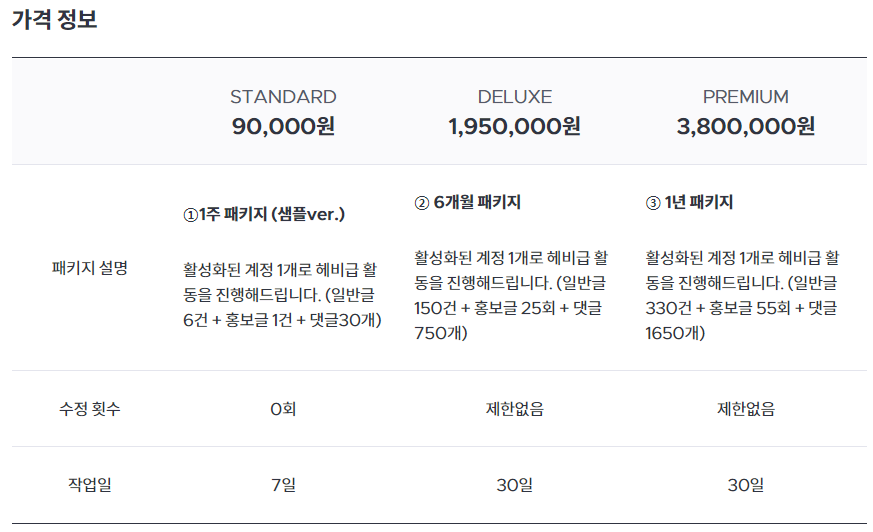The width and height of the screenshot is (873, 532).
Task: Select the PREMIUM plan header
Action: pos(746,97)
